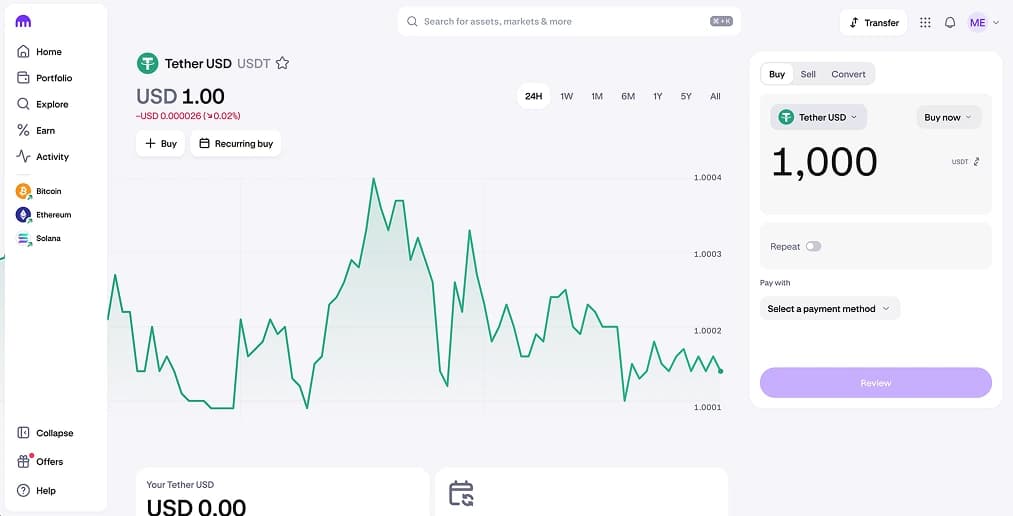Open the Buy now order type dropdown
1013x516 pixels.
[x=948, y=117]
